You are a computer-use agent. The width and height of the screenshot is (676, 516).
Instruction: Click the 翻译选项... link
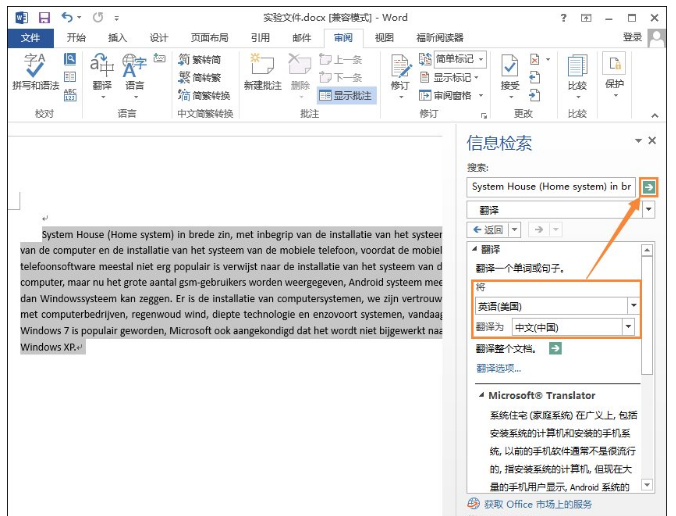(498, 367)
